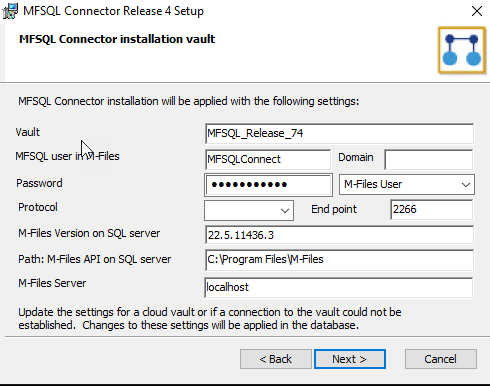Edit the M-Files API path field
This screenshot has height=386, width=490.
pyautogui.click(x=339, y=260)
